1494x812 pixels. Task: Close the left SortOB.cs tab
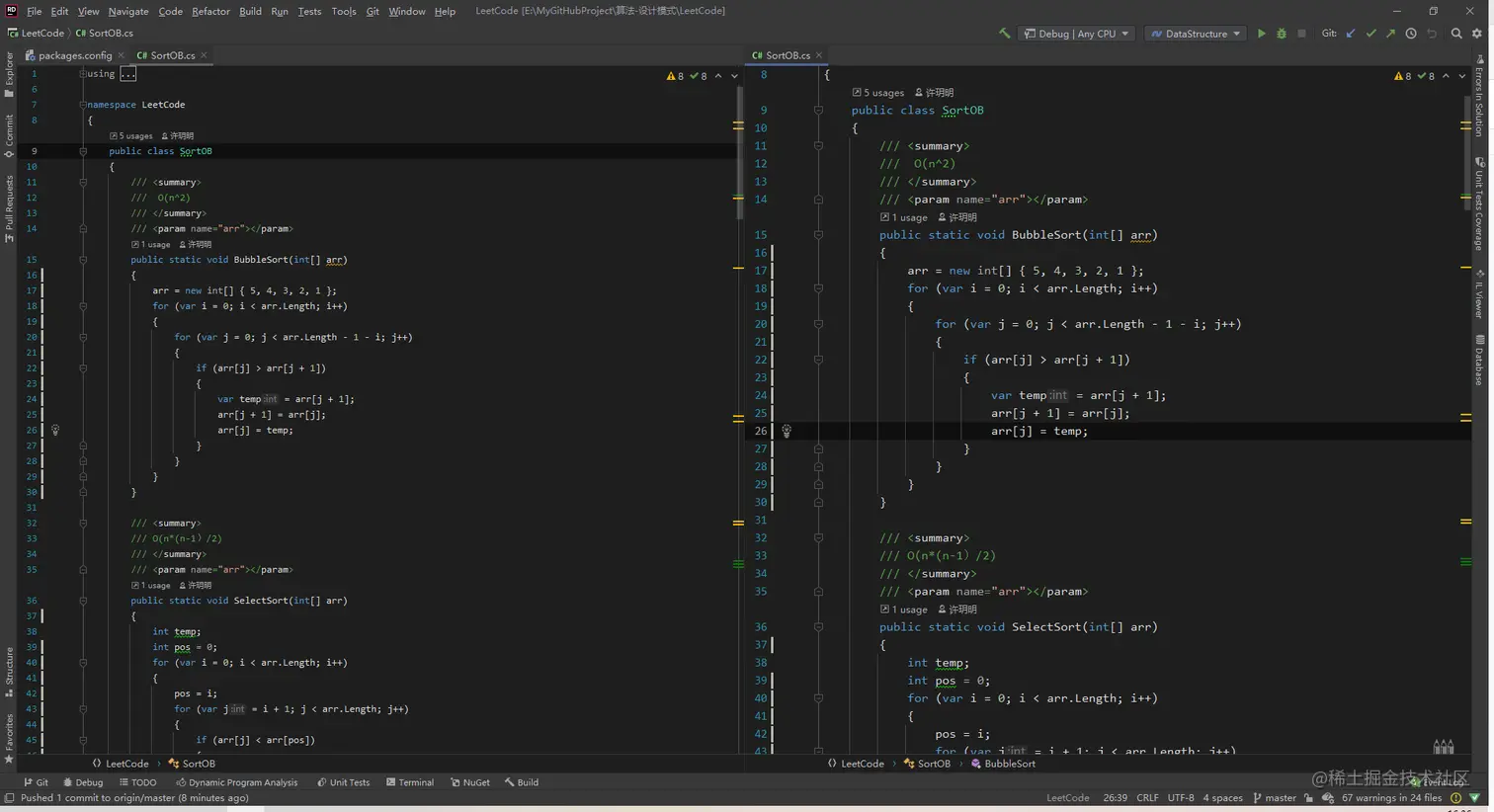click(204, 55)
